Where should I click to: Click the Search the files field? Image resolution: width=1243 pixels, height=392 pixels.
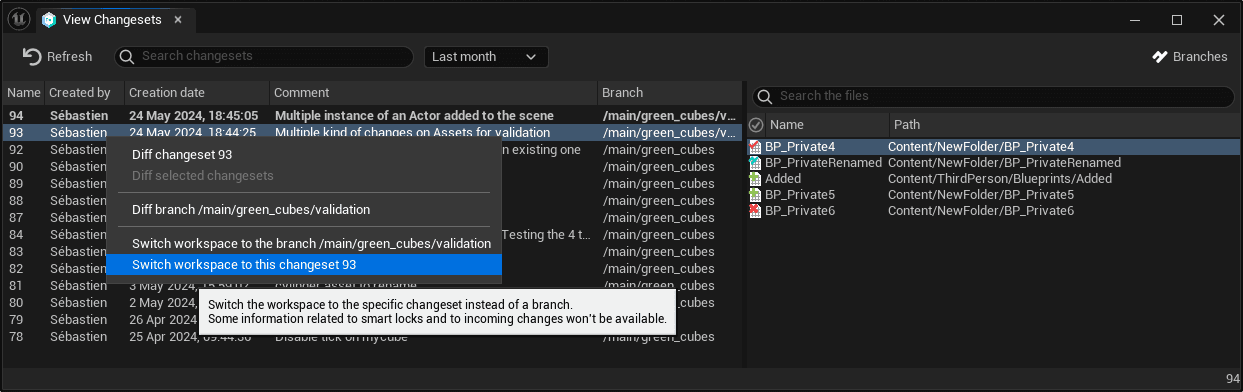[x=993, y=96]
